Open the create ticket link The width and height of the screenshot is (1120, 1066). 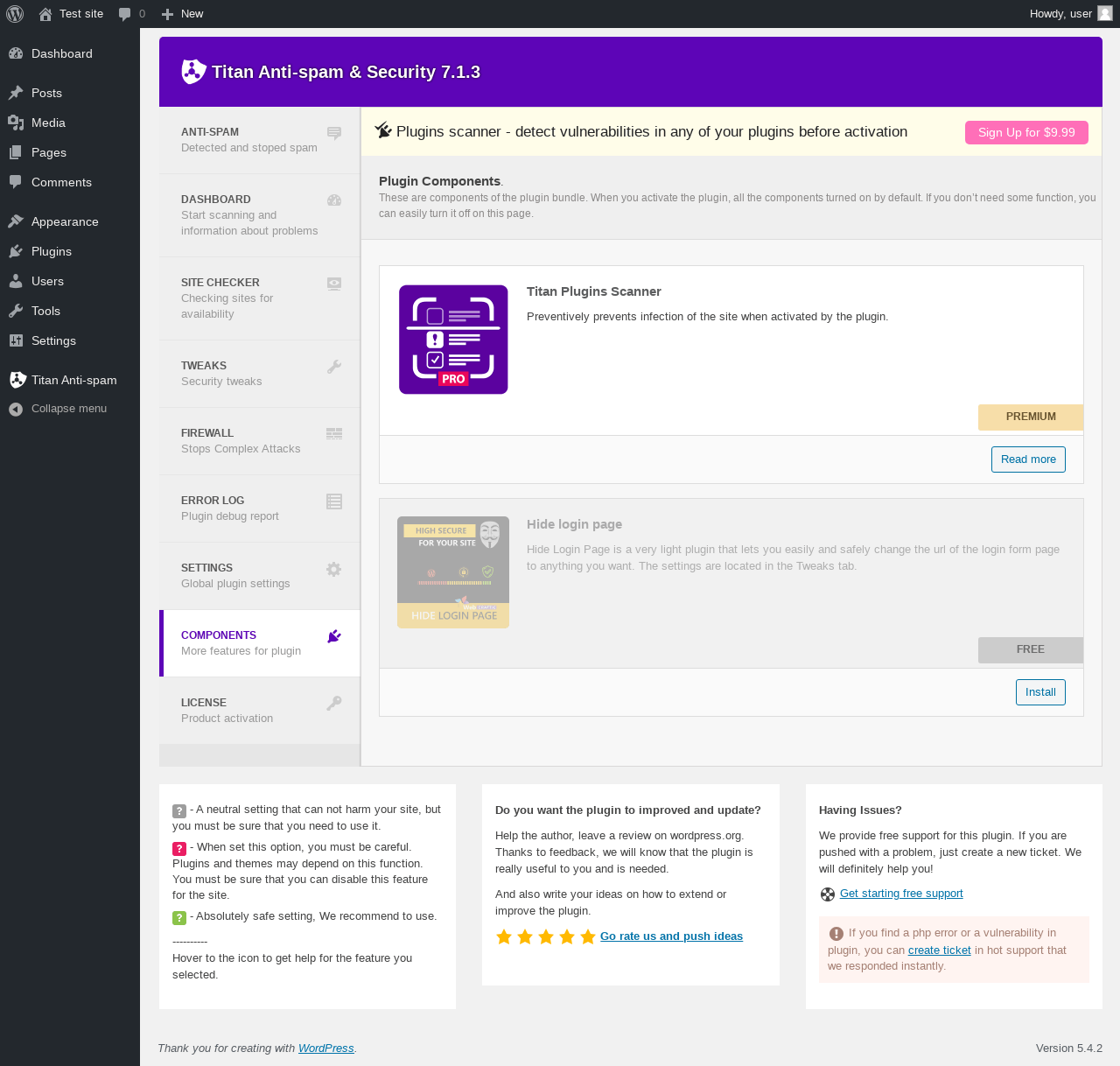pos(940,950)
